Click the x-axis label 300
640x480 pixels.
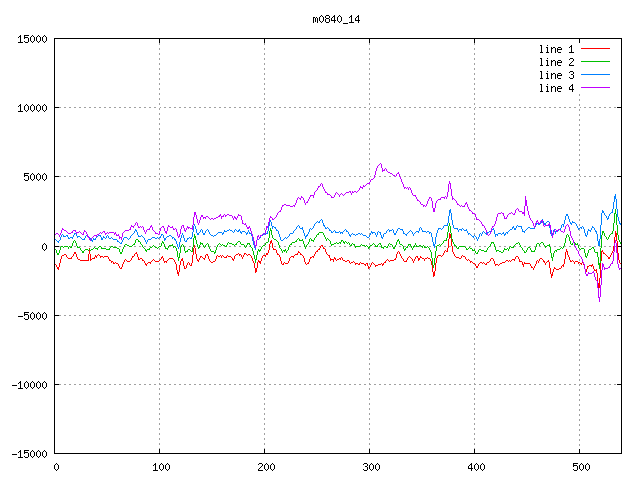(371, 467)
